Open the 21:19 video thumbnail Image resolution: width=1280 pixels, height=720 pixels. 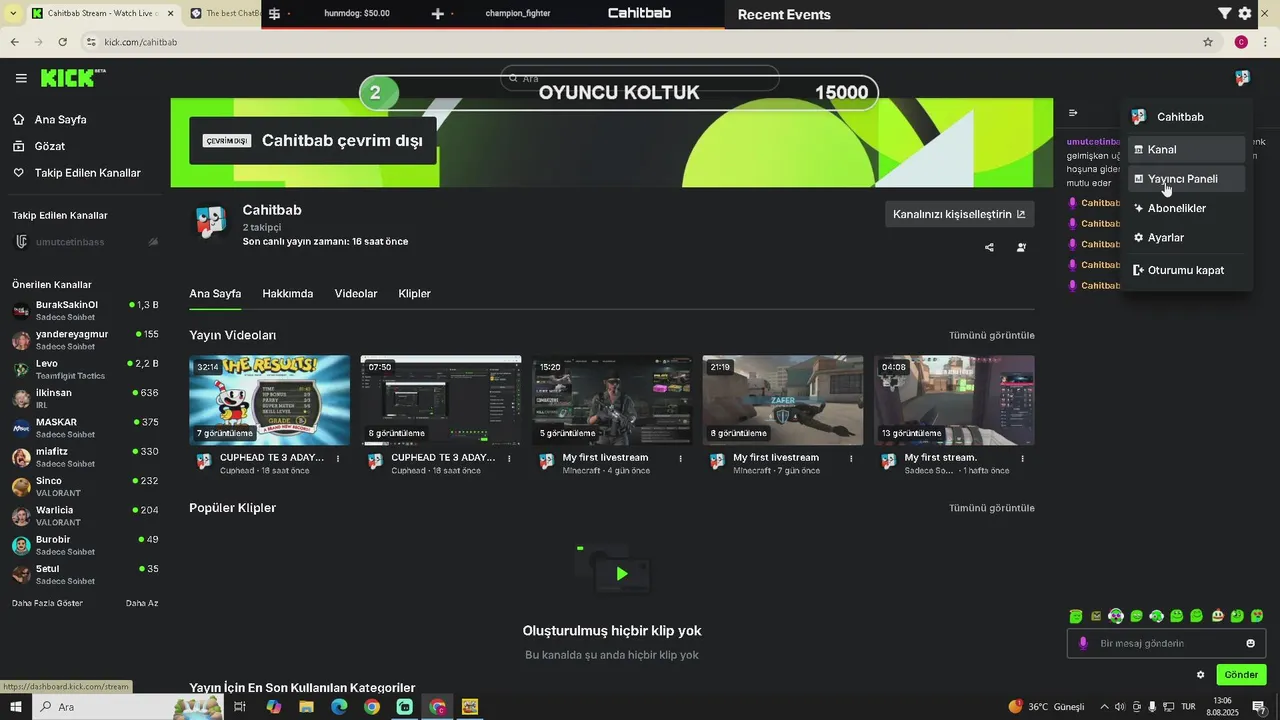(x=783, y=400)
